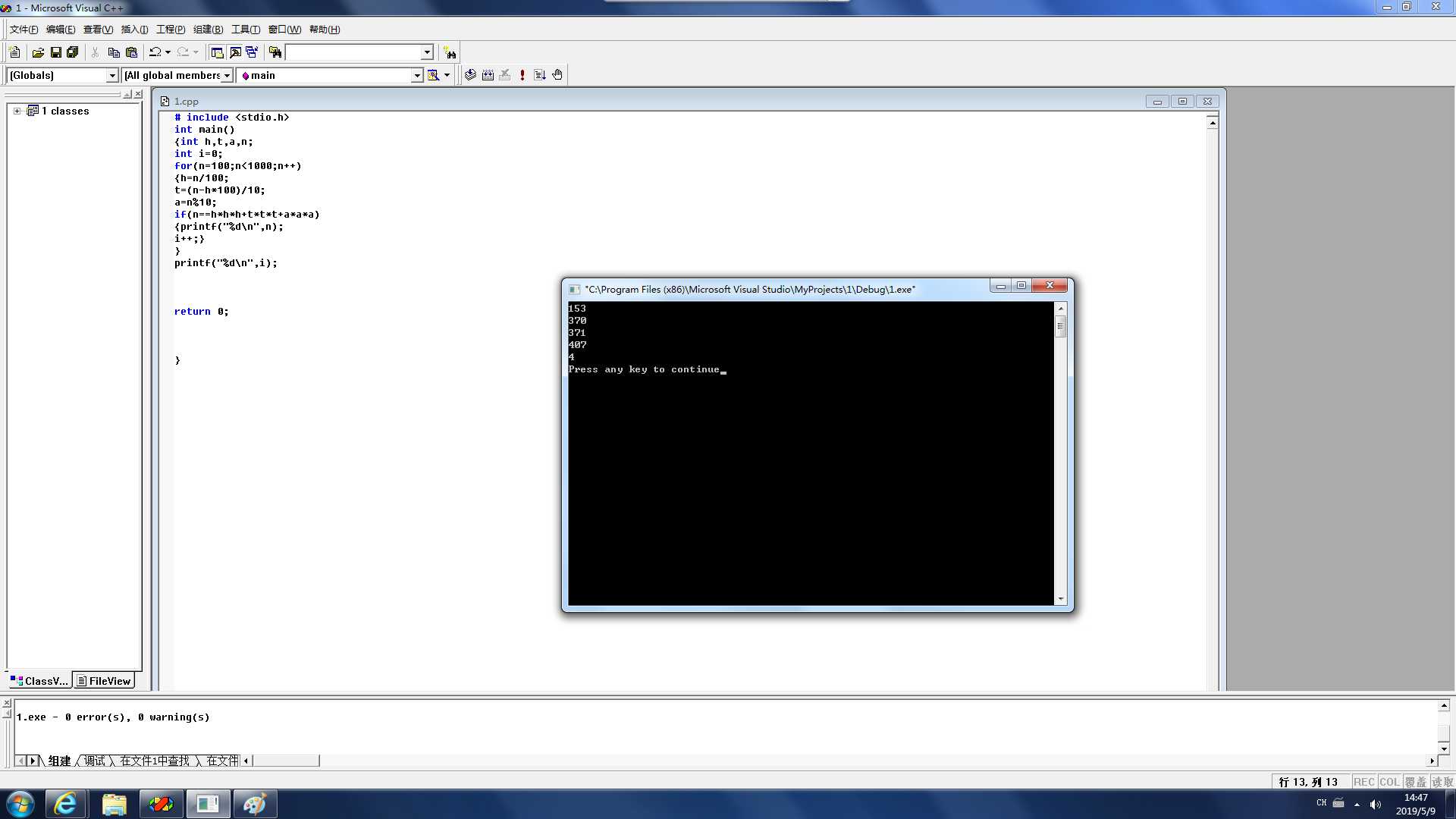Insert or remove breakpoint hand icon
This screenshot has height=819, width=1456.
(557, 75)
